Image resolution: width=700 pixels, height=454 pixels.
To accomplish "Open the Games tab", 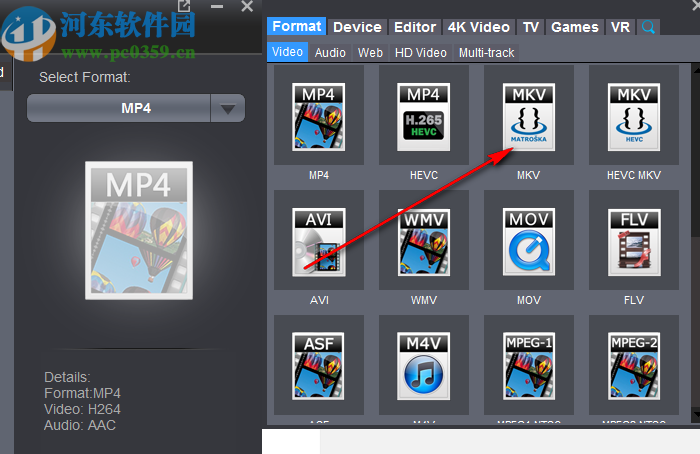I will tap(575, 27).
